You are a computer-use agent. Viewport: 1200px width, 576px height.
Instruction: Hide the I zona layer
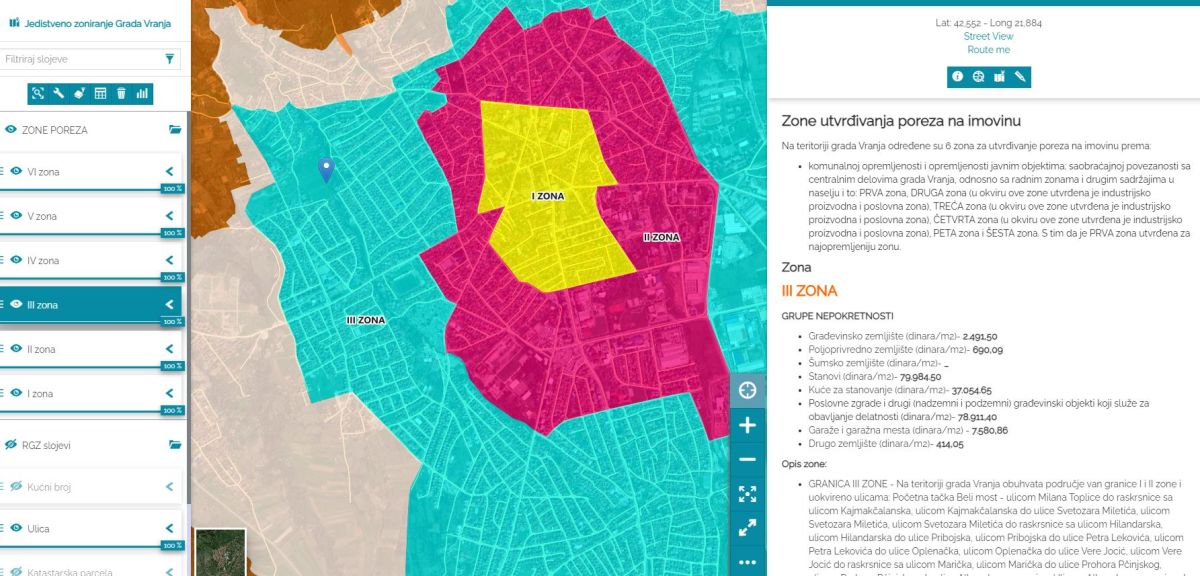tap(16, 393)
